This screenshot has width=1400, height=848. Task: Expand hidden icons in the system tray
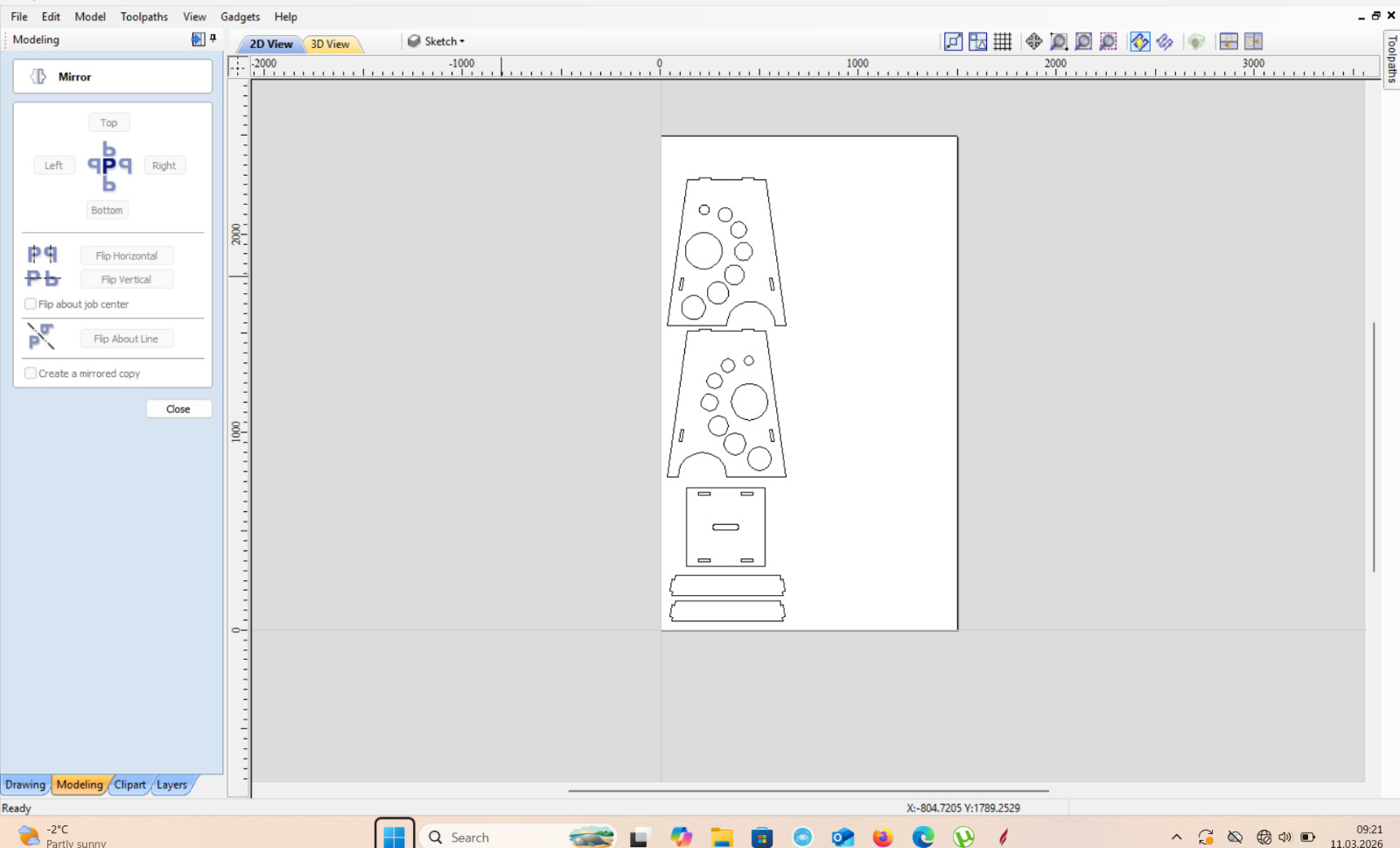click(1177, 837)
